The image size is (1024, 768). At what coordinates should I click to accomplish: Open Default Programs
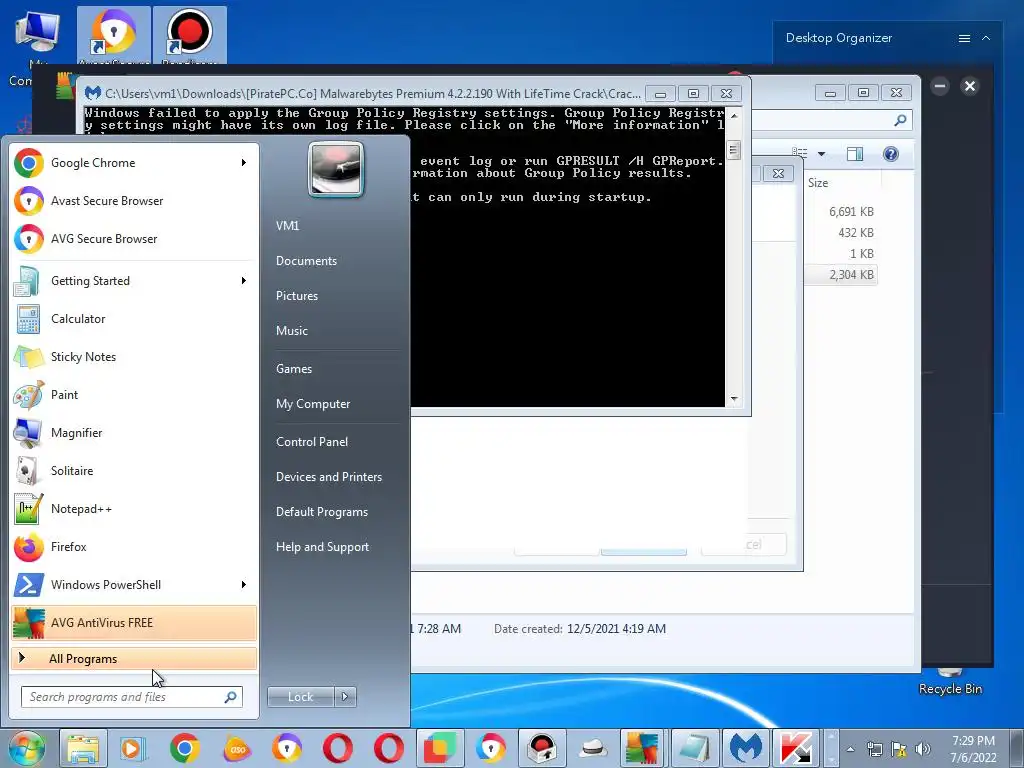coord(321,512)
